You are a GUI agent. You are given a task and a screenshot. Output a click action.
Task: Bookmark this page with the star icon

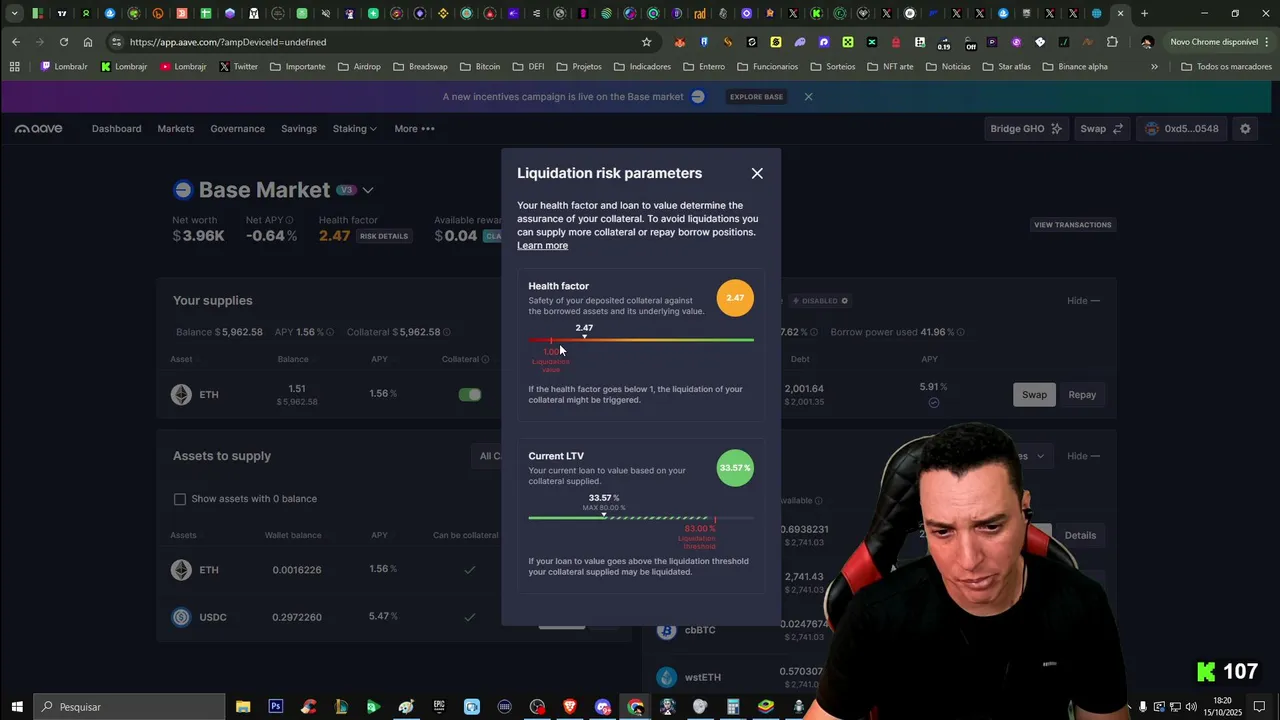[646, 42]
